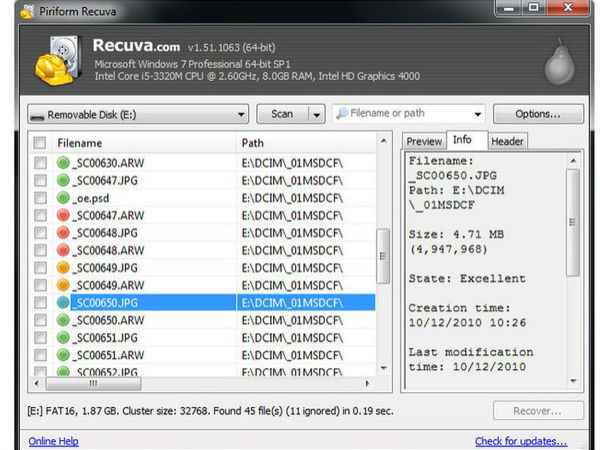Image resolution: width=600 pixels, height=450 pixels.
Task: Check the box for _SC00630.ARW
Action: pyautogui.click(x=40, y=163)
